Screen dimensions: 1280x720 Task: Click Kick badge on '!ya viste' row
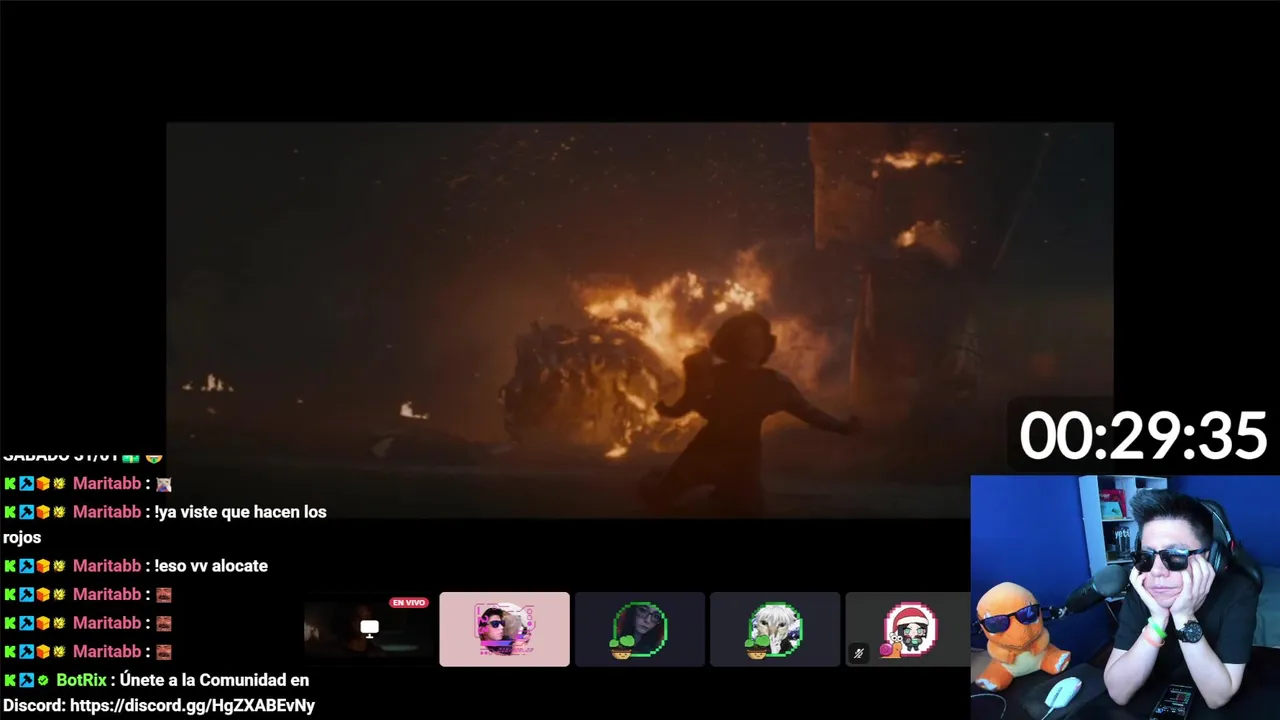click(10, 512)
